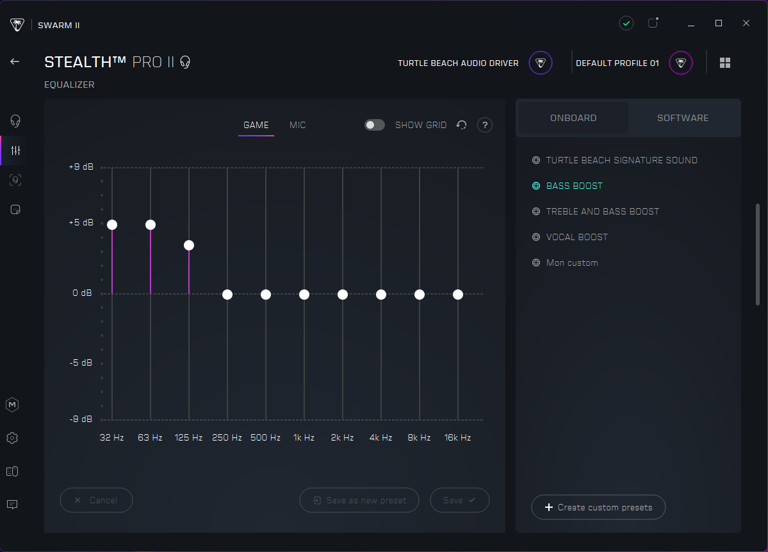Viewport: 768px width, 552px height.
Task: Click the Default Profile 01 label
Action: pos(617,63)
